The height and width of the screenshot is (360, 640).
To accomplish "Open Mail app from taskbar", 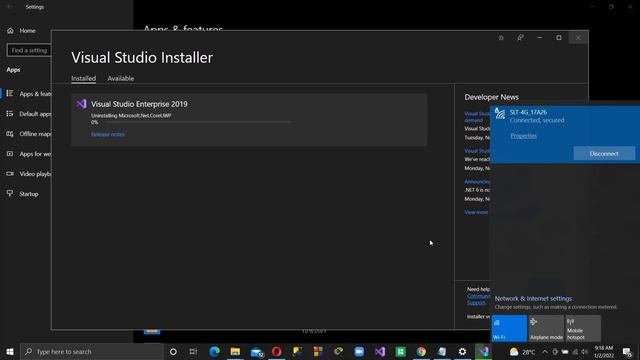I will coord(256,351).
